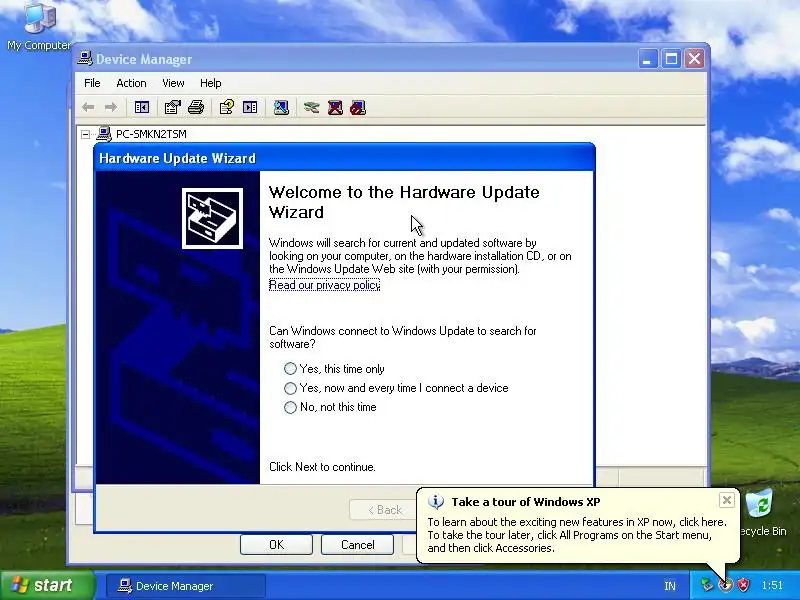
Task: Click the Take a tour of Windows XP balloon text
Action: (526, 502)
